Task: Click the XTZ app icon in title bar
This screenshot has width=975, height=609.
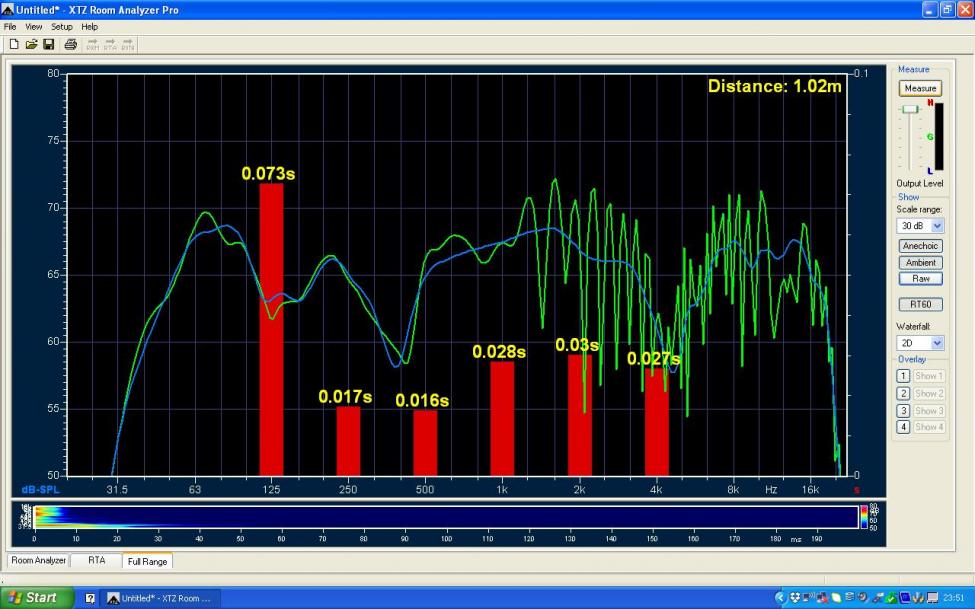Action: coord(7,9)
